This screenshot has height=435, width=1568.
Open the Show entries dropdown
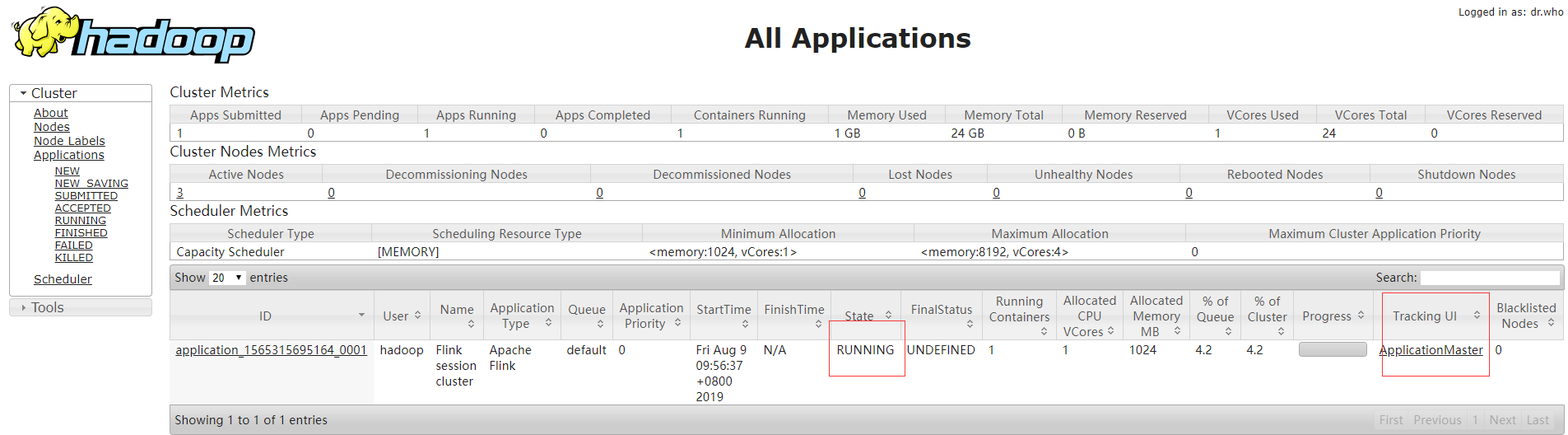pos(227,278)
